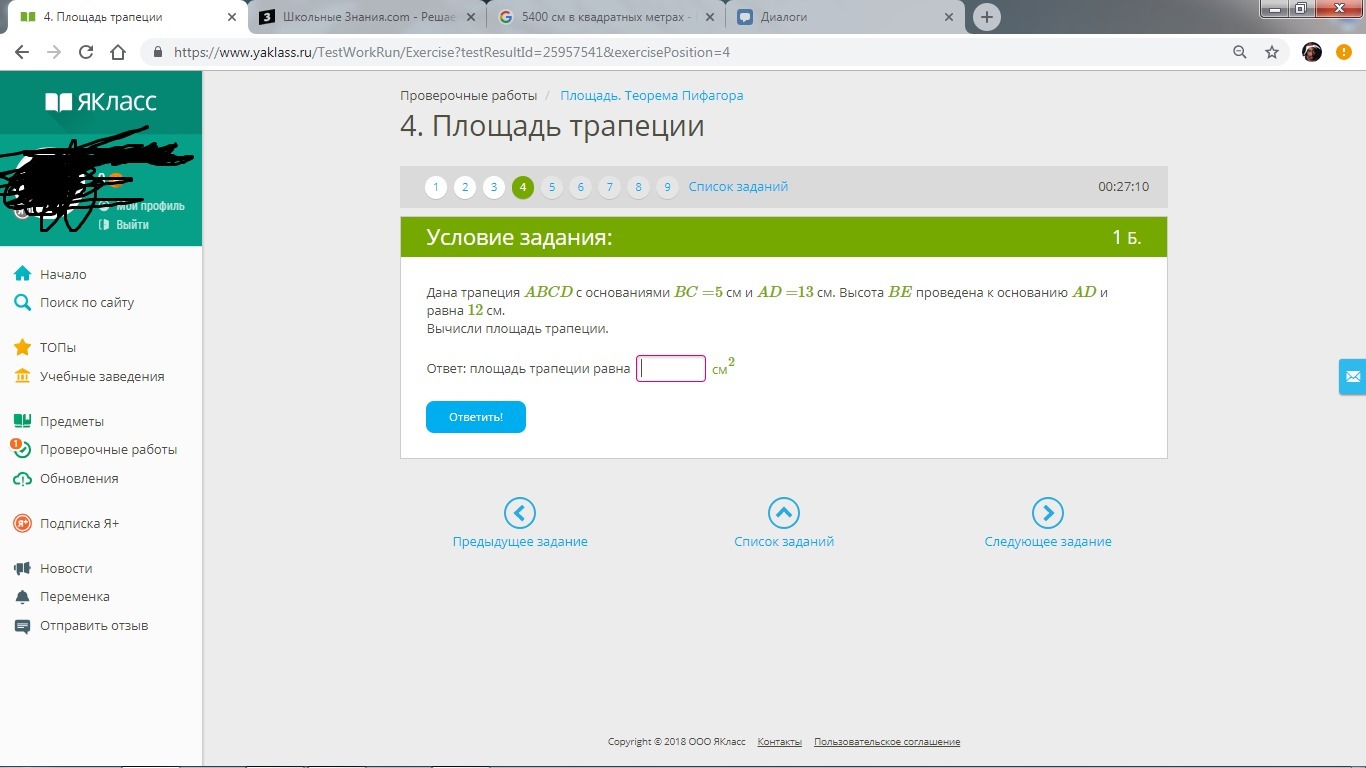This screenshot has height=768, width=1366.
Task: Click the megaphone icon beside Новости
Action: 22,568
